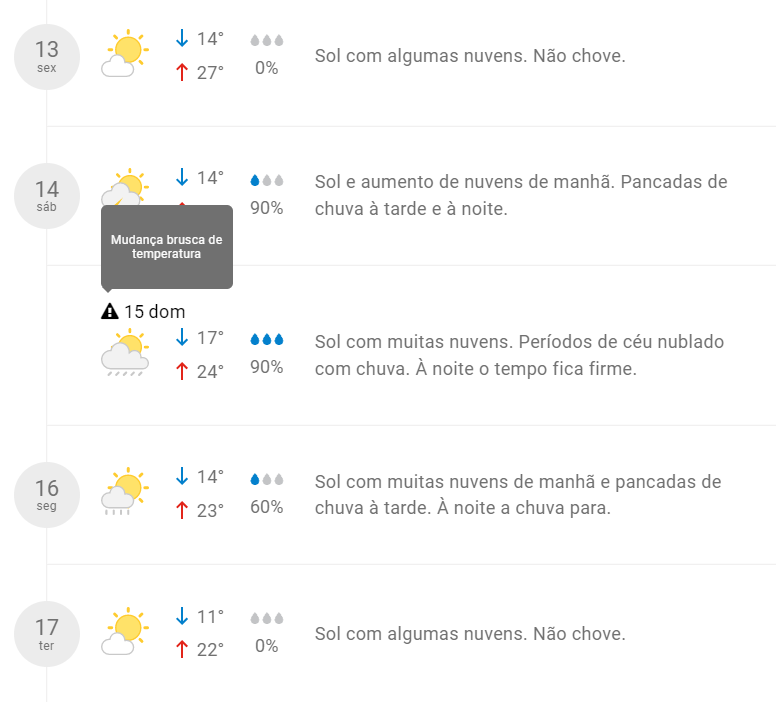Click the forecast text for day 16
The height and width of the screenshot is (702, 776).
tap(518, 495)
